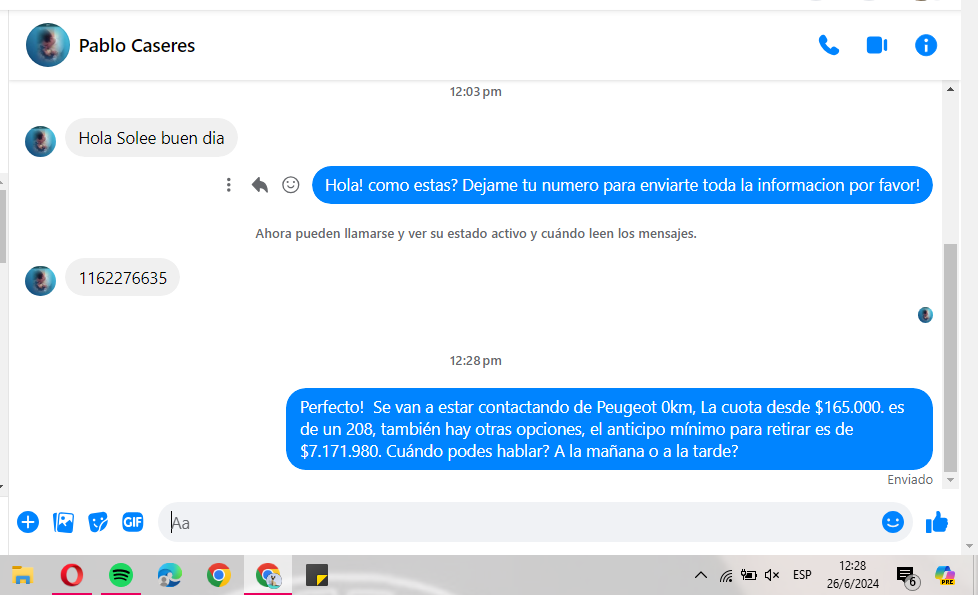Switch ESP keyboard language
Viewport: 978px width, 595px height.
802,575
